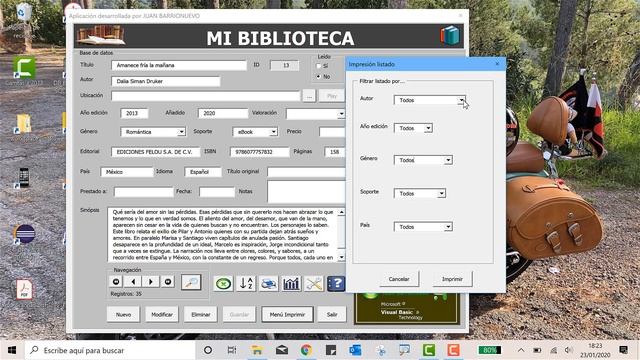Click the browse (...) button next to Ubicación
Screen dimensions: 640x360
(309, 96)
